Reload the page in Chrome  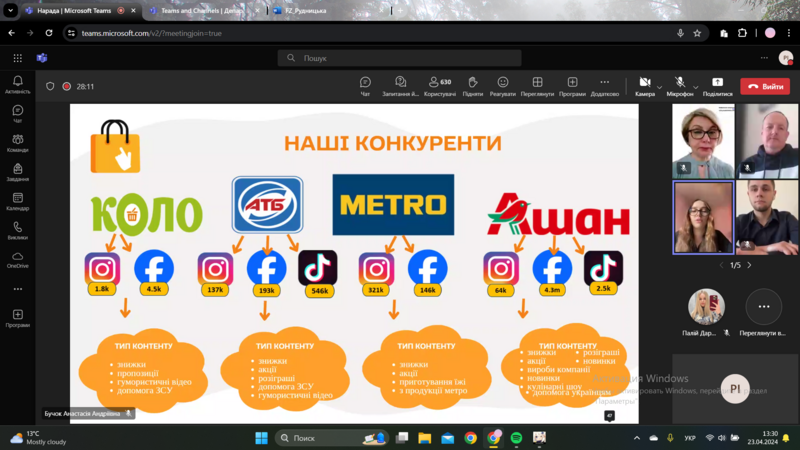pos(49,33)
